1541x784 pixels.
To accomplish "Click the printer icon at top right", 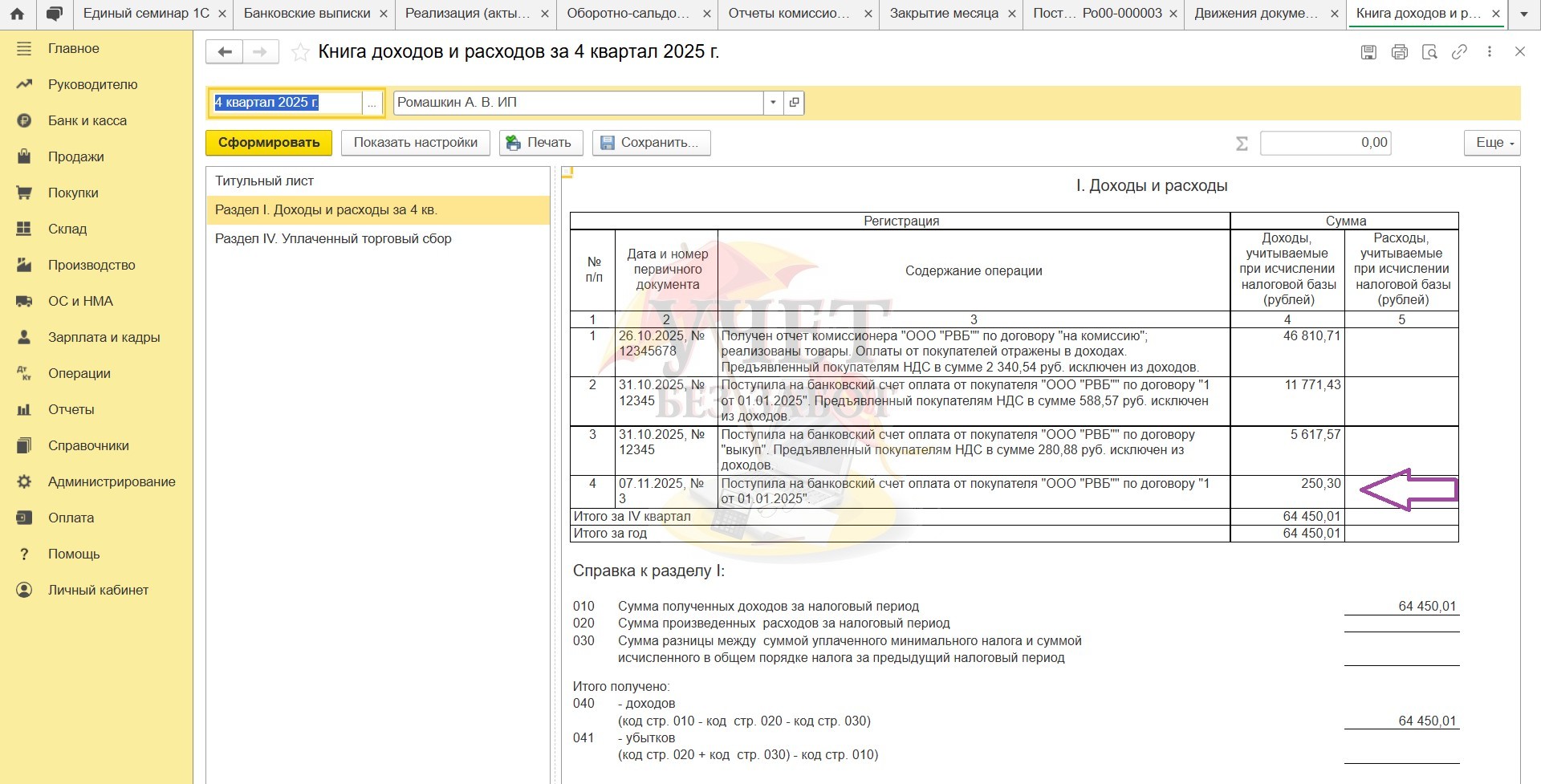I will (x=1400, y=52).
